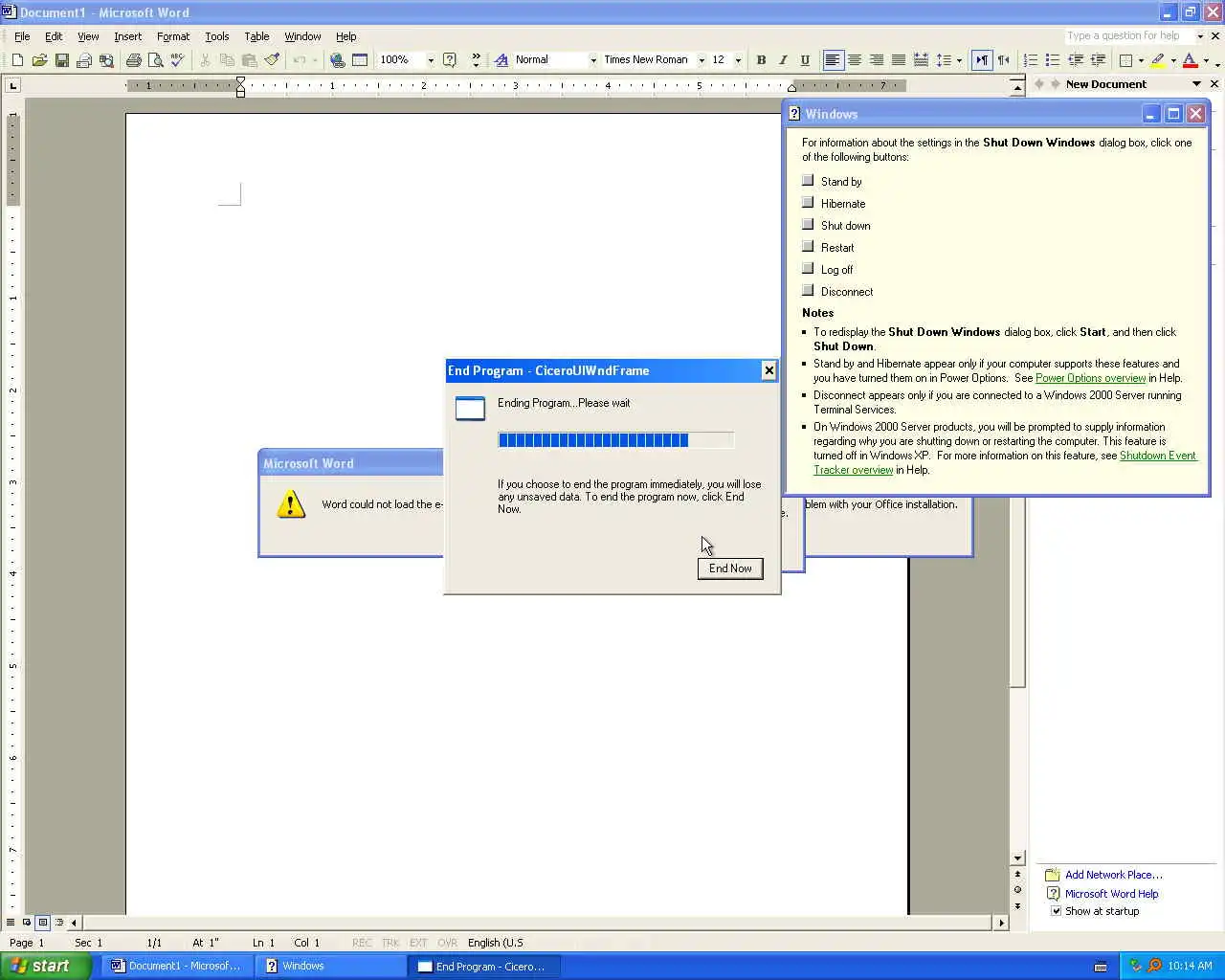Run the Spelling and Grammar check icon
The image size is (1225, 980).
(x=177, y=59)
